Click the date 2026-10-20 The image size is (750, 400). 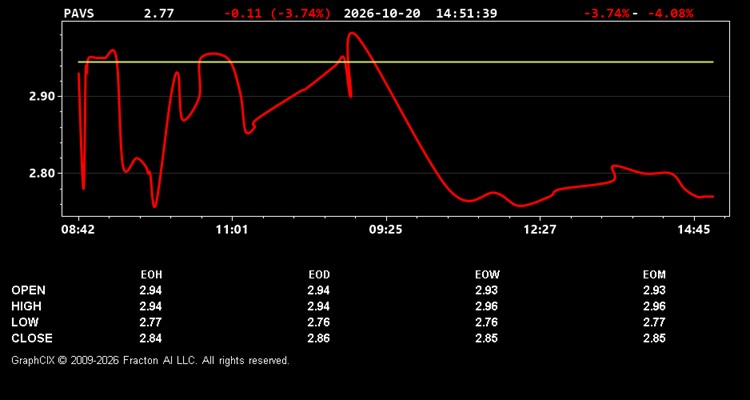click(x=382, y=13)
